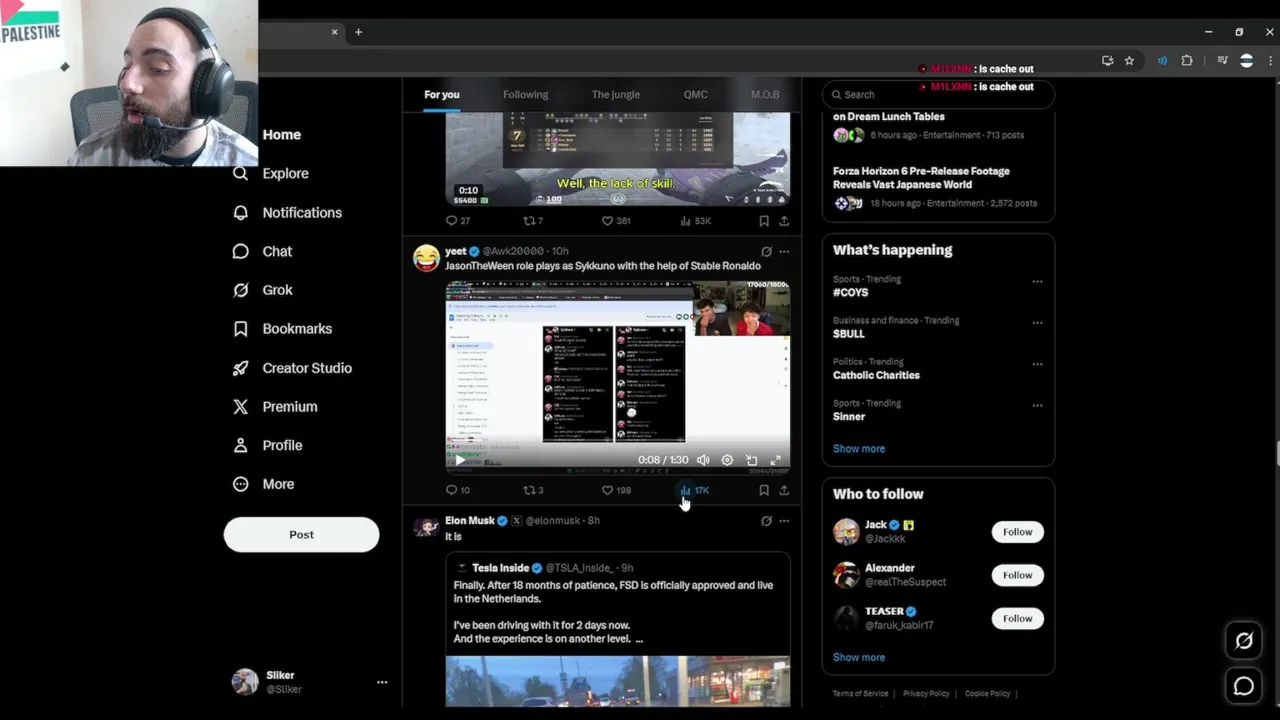
Task: Follow Jack
Action: [1017, 532]
